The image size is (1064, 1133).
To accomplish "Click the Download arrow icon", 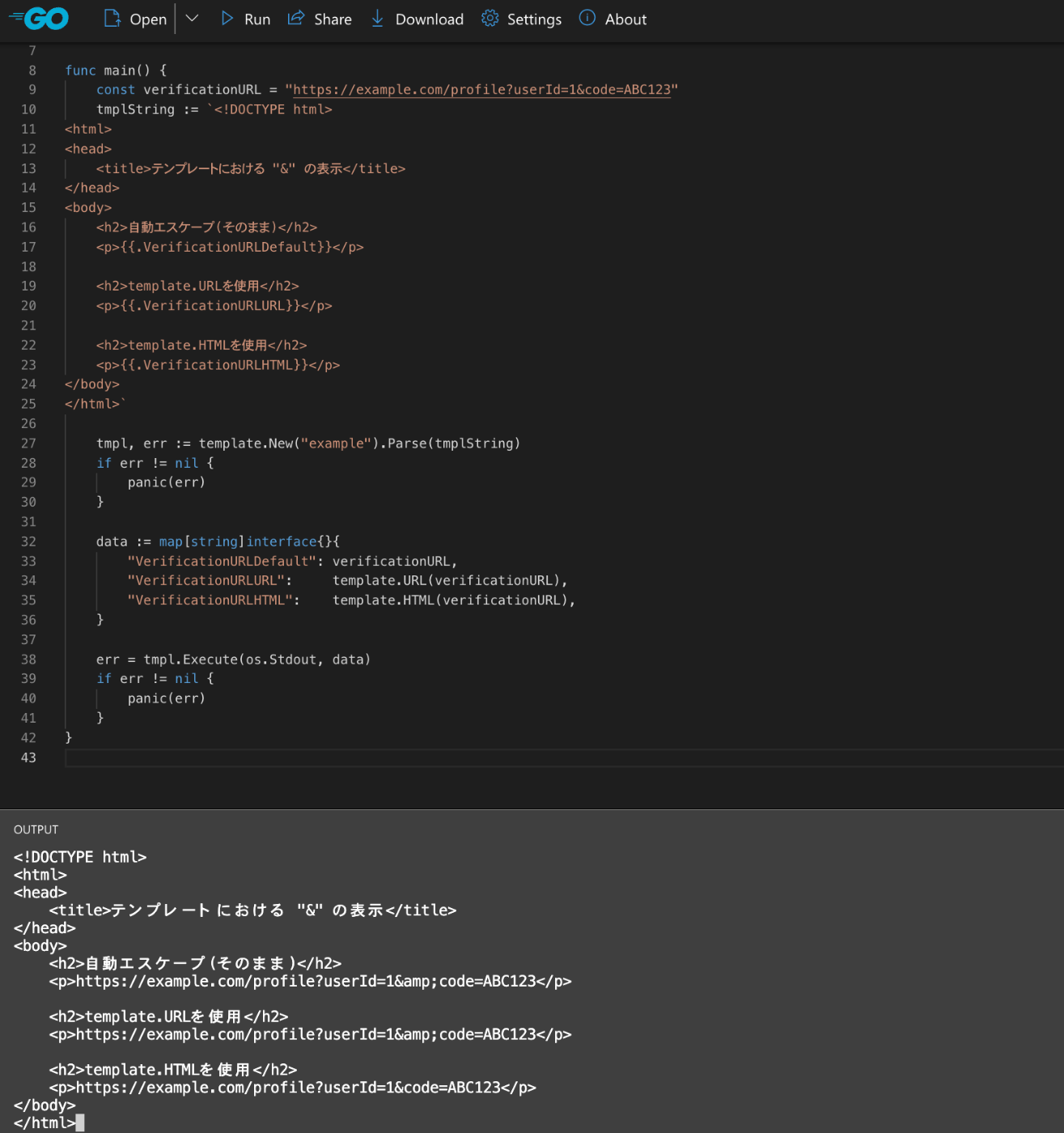I will (377, 19).
